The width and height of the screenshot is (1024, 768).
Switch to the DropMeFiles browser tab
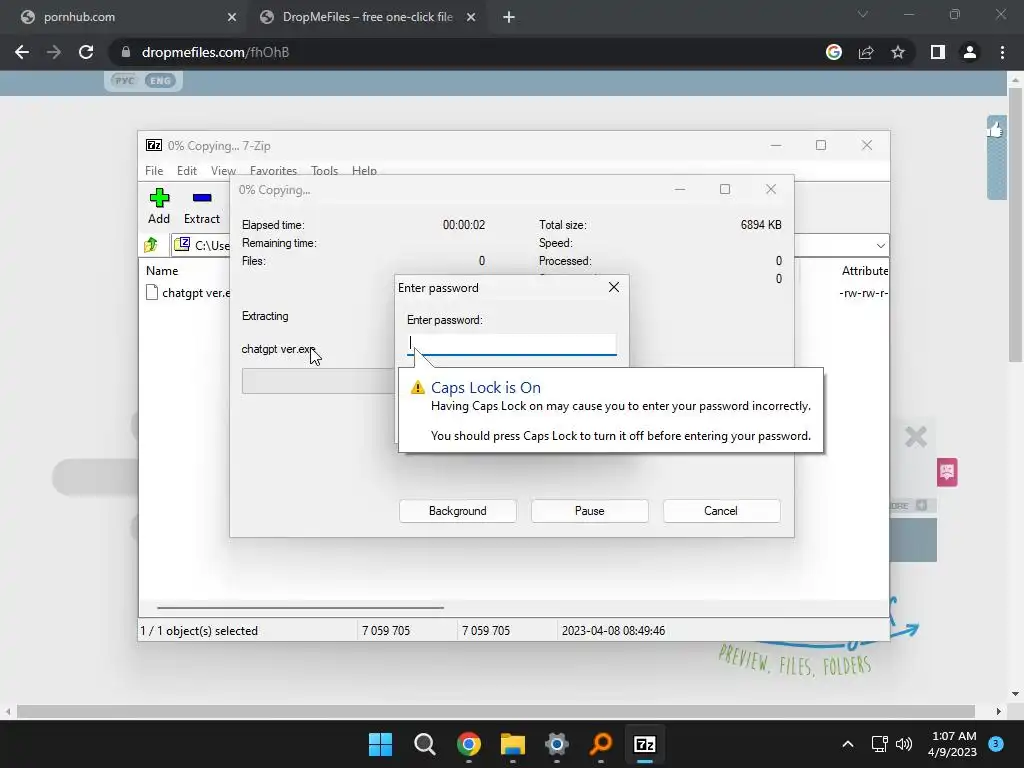[367, 17]
